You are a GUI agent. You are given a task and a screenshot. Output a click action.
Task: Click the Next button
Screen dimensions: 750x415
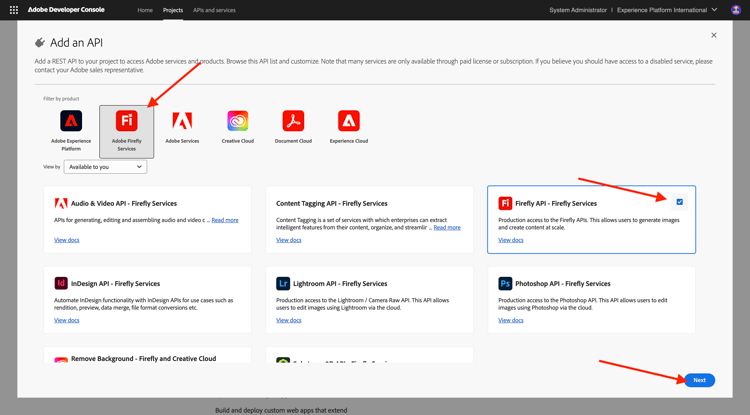(699, 380)
